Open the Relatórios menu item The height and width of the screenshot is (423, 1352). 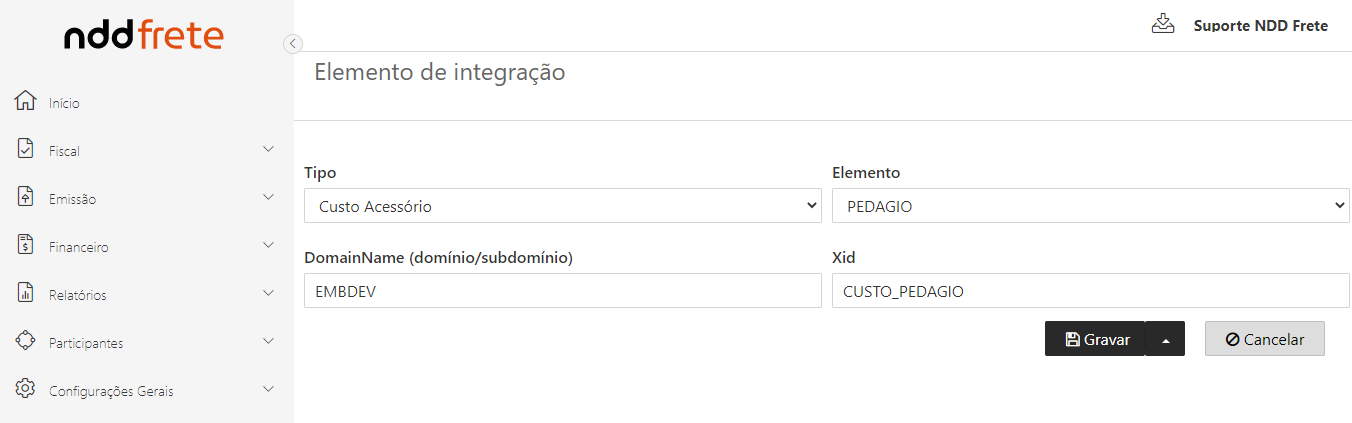pos(78,295)
